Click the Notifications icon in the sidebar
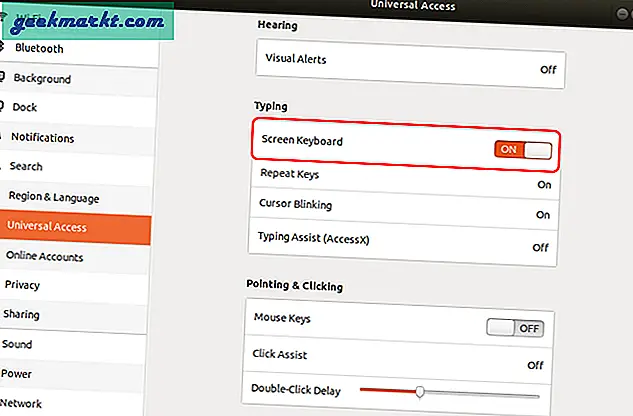633x416 pixels. 3,138
